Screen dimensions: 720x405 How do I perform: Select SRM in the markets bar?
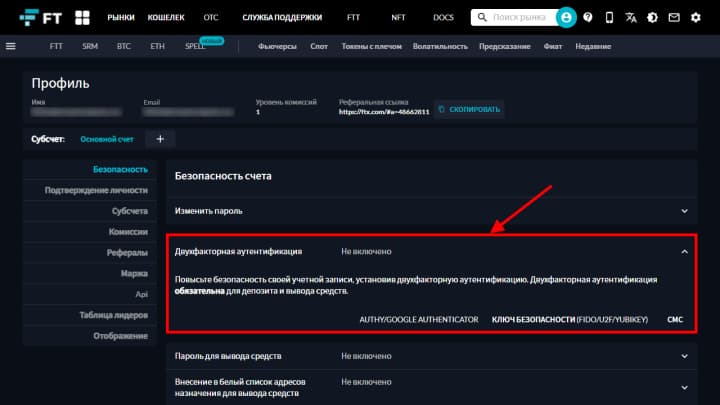click(x=90, y=46)
